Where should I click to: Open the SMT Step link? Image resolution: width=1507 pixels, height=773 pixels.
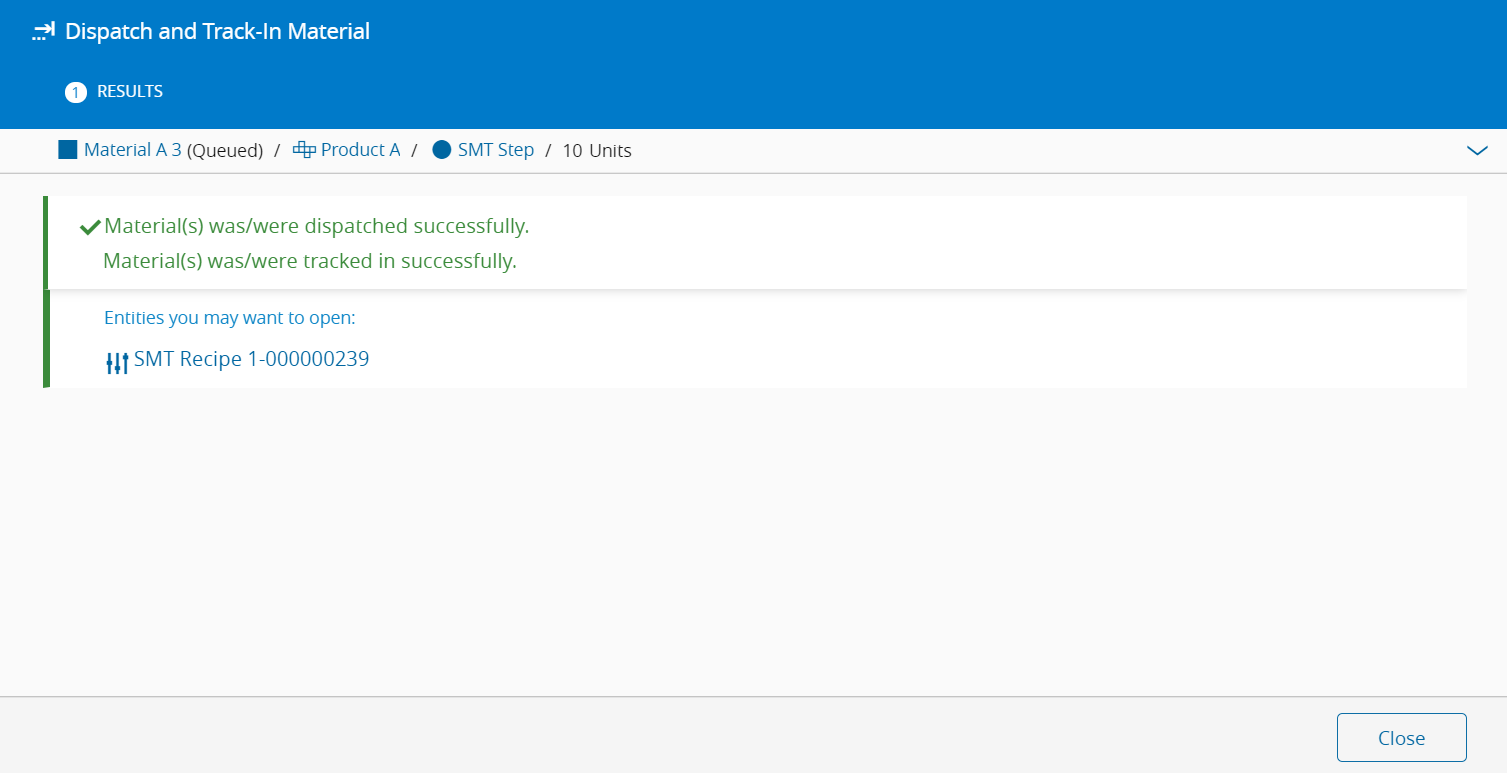(496, 150)
